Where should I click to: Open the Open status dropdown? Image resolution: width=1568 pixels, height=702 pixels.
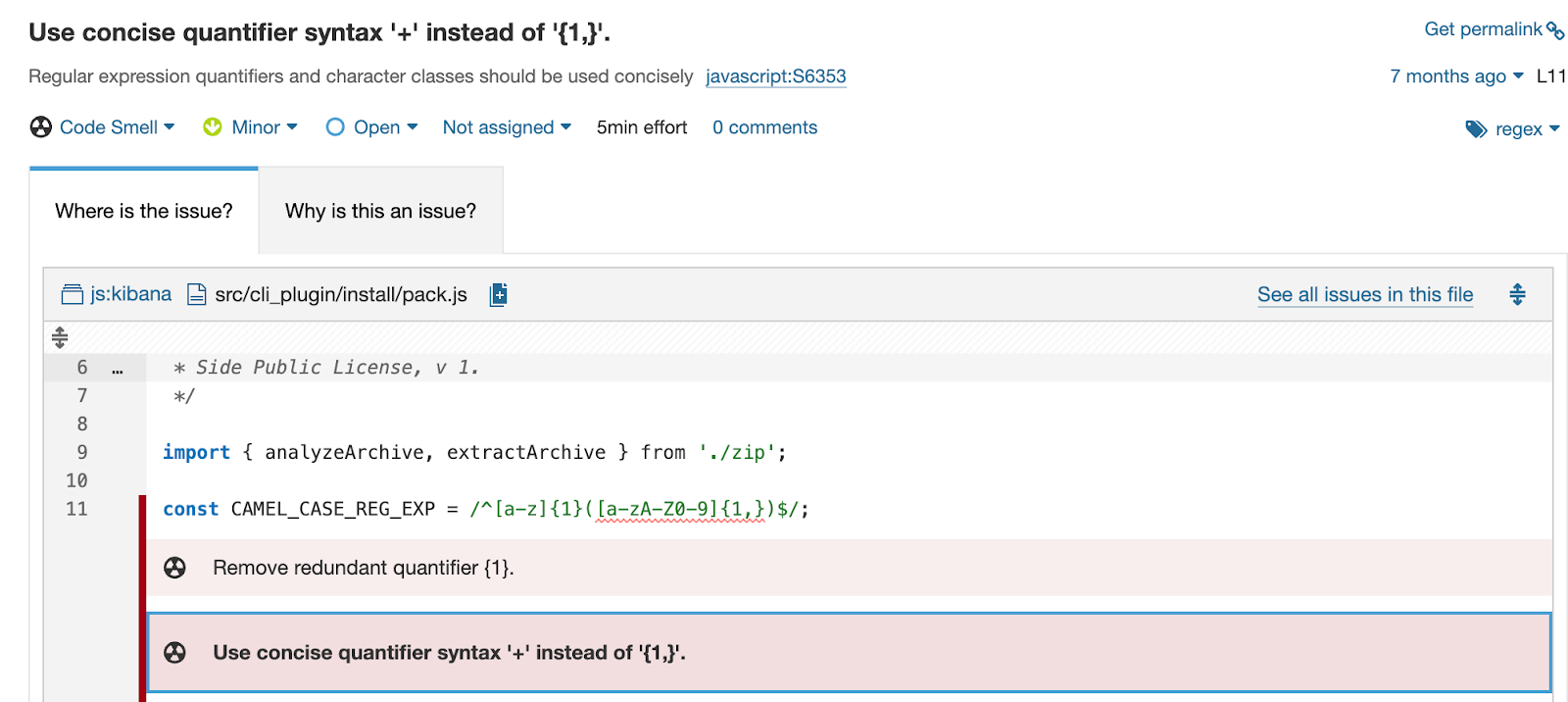384,127
